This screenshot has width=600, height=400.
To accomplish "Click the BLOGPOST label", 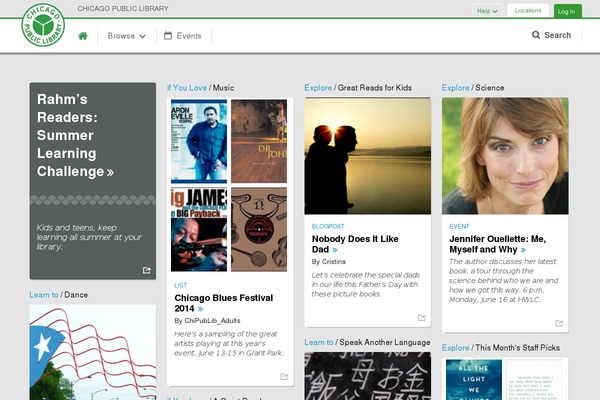I will (x=328, y=226).
